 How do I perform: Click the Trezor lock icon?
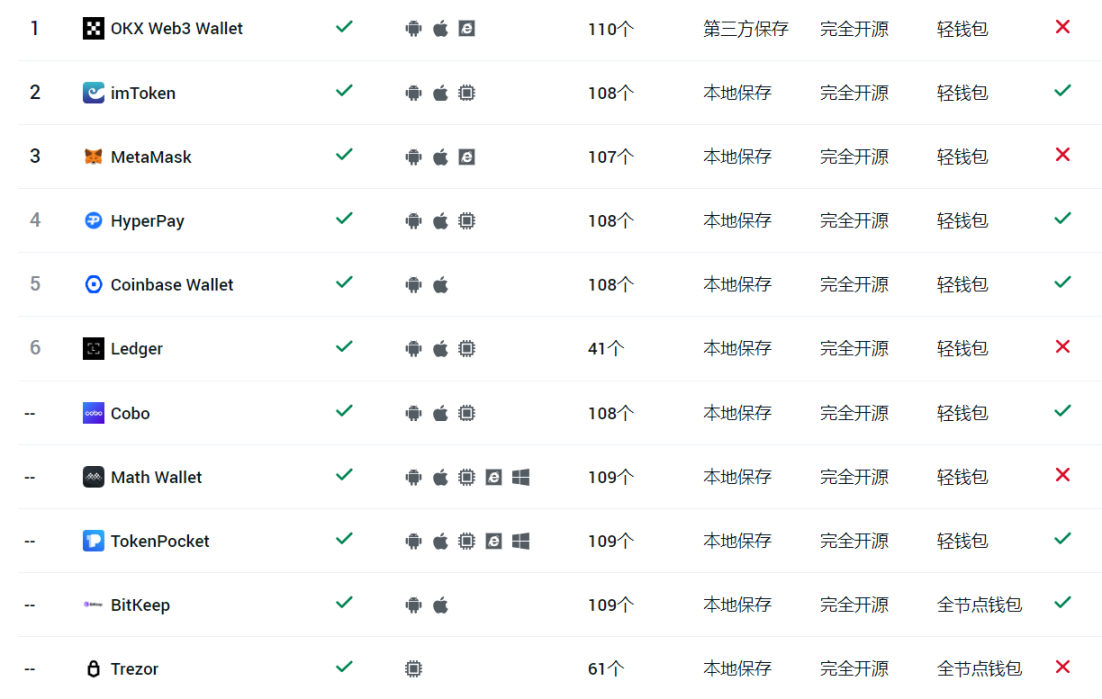pyautogui.click(x=93, y=669)
